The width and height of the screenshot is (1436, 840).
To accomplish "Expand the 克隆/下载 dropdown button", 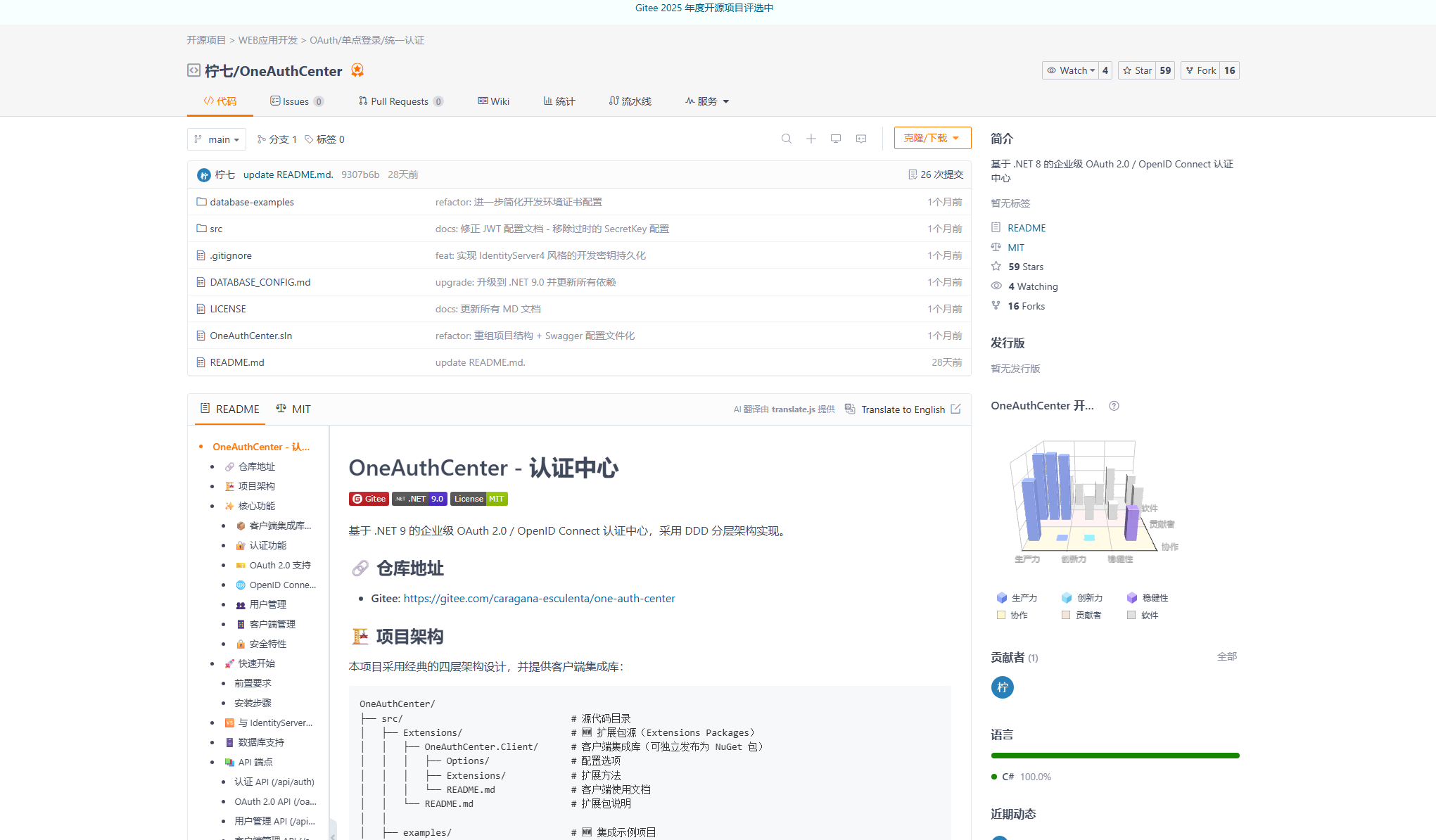I will coord(932,138).
